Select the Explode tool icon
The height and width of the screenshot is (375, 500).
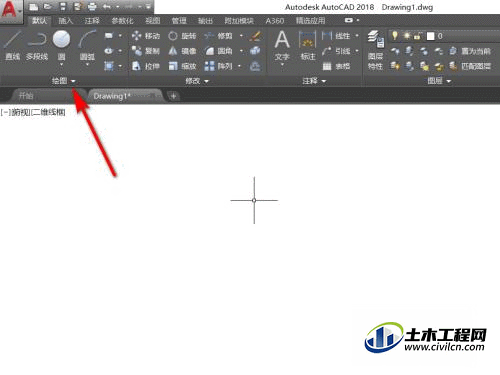coord(255,51)
